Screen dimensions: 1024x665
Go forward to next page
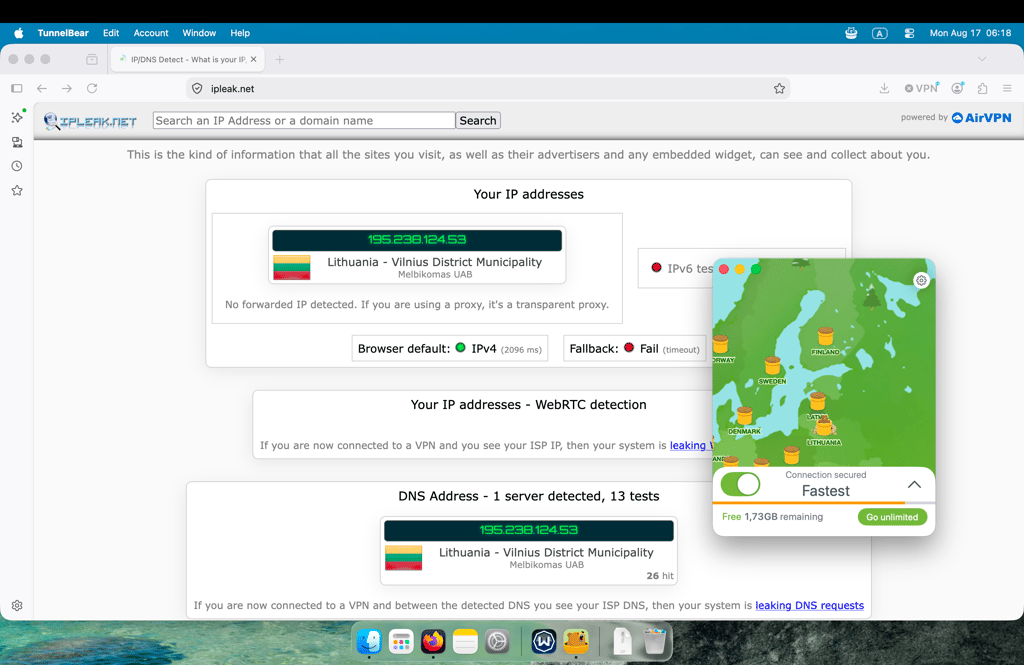point(67,88)
